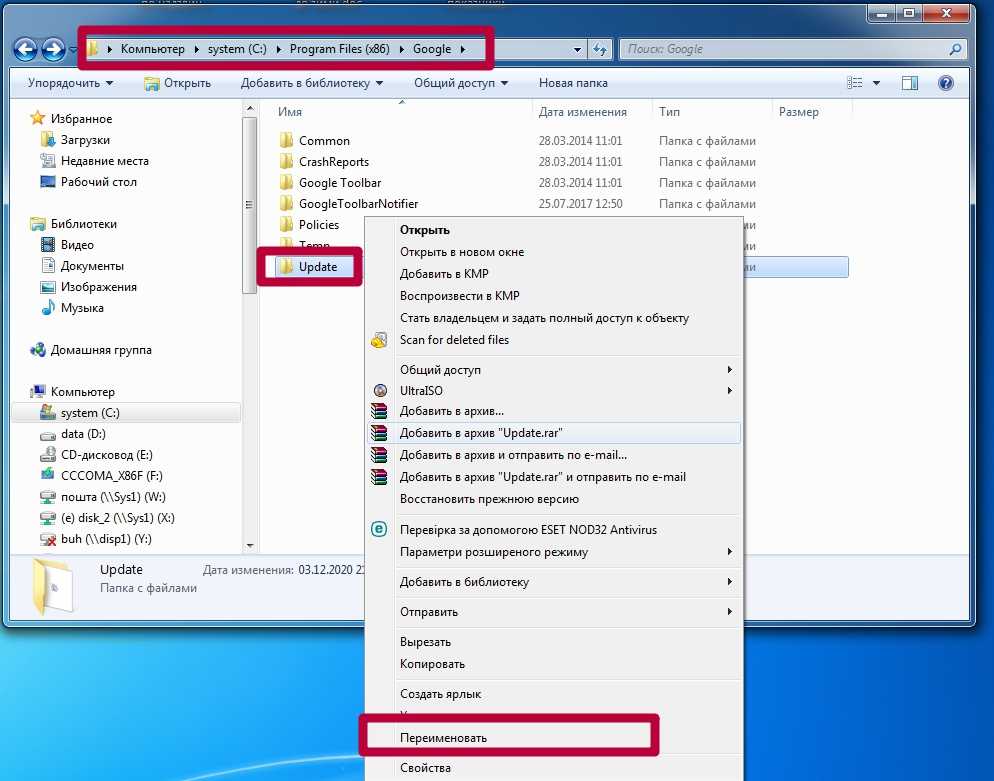The image size is (994, 781).
Task: Click the Новая папка button
Action: (573, 83)
